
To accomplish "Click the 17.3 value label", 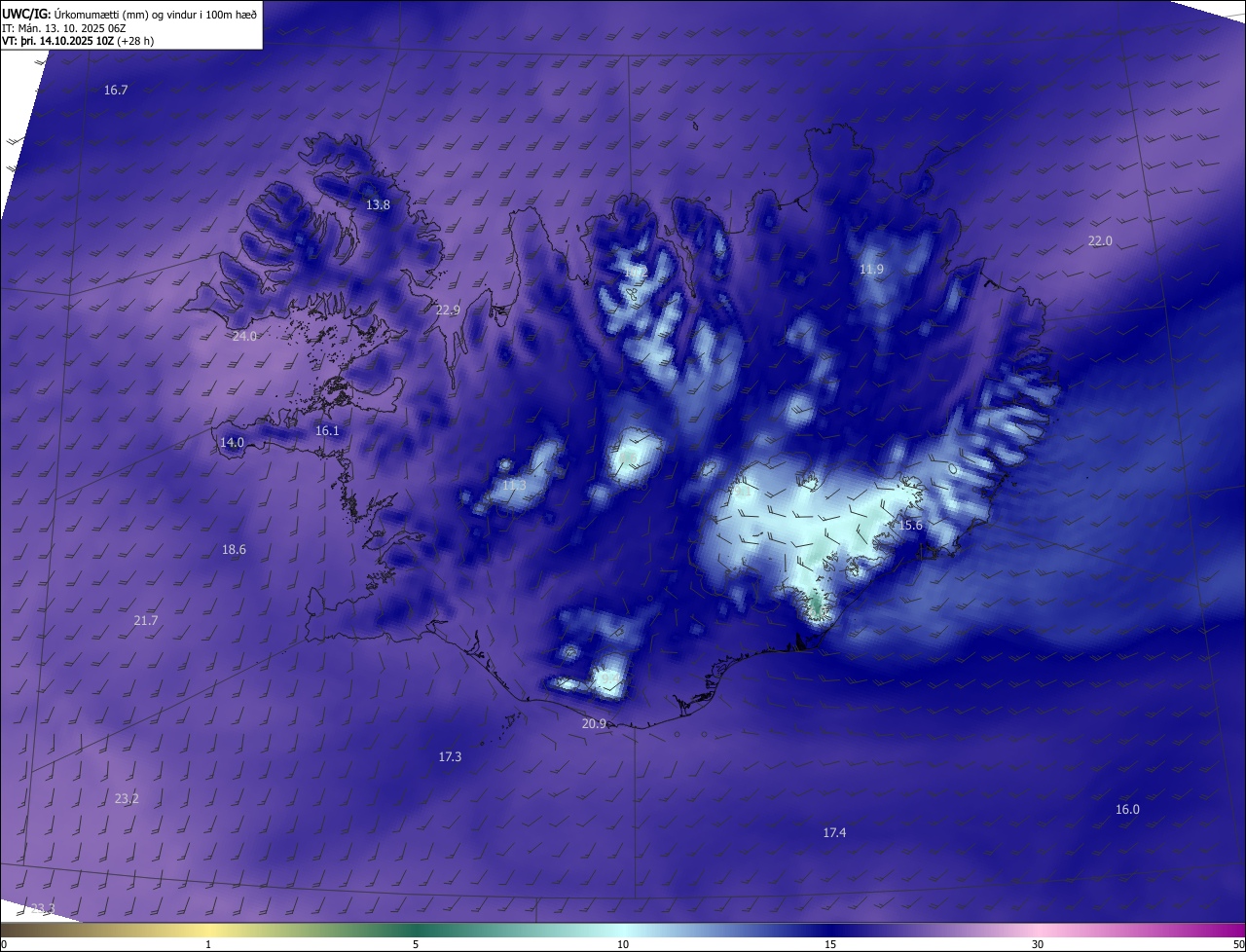I will (450, 757).
